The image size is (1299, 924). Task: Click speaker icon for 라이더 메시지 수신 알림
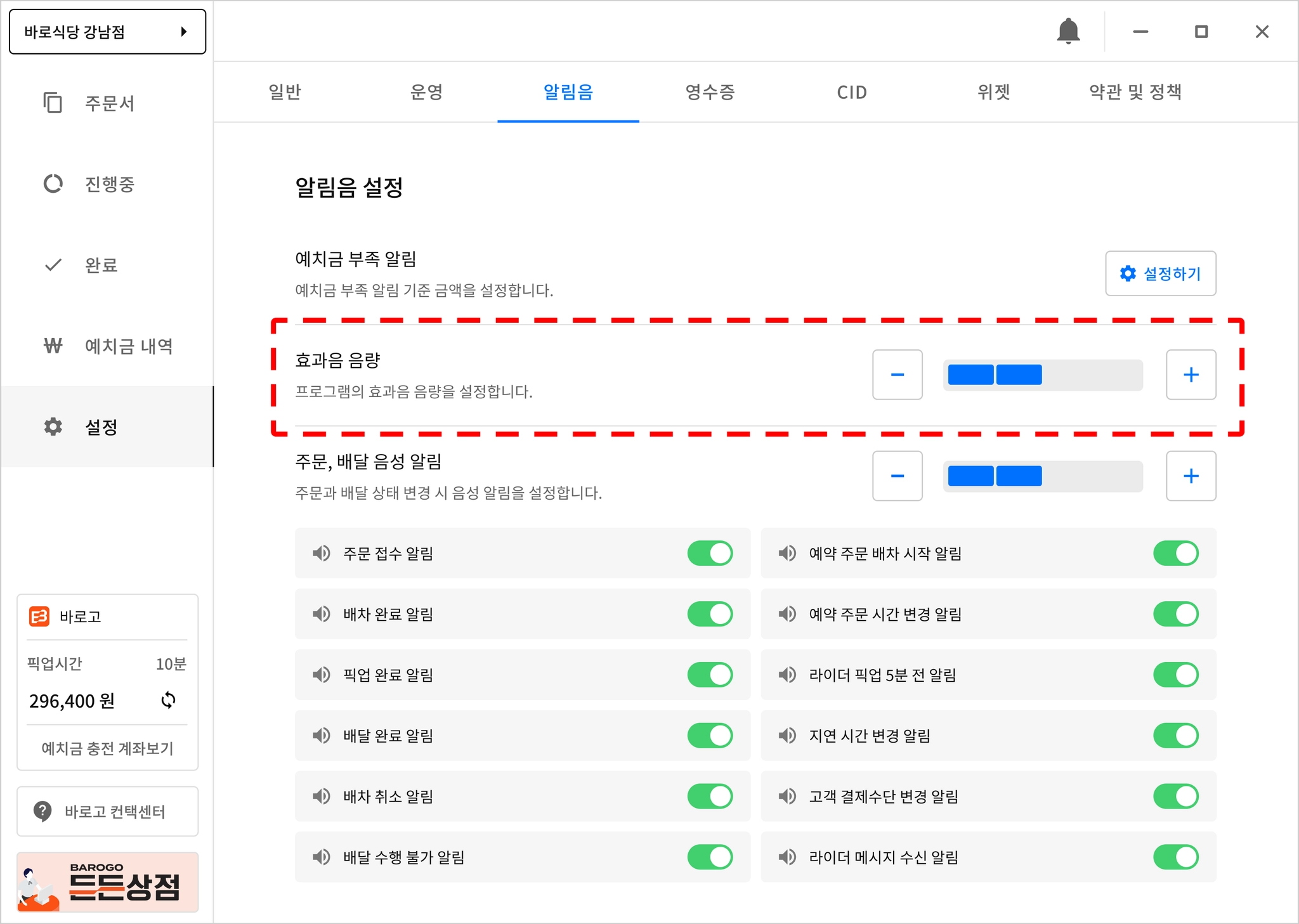[787, 857]
